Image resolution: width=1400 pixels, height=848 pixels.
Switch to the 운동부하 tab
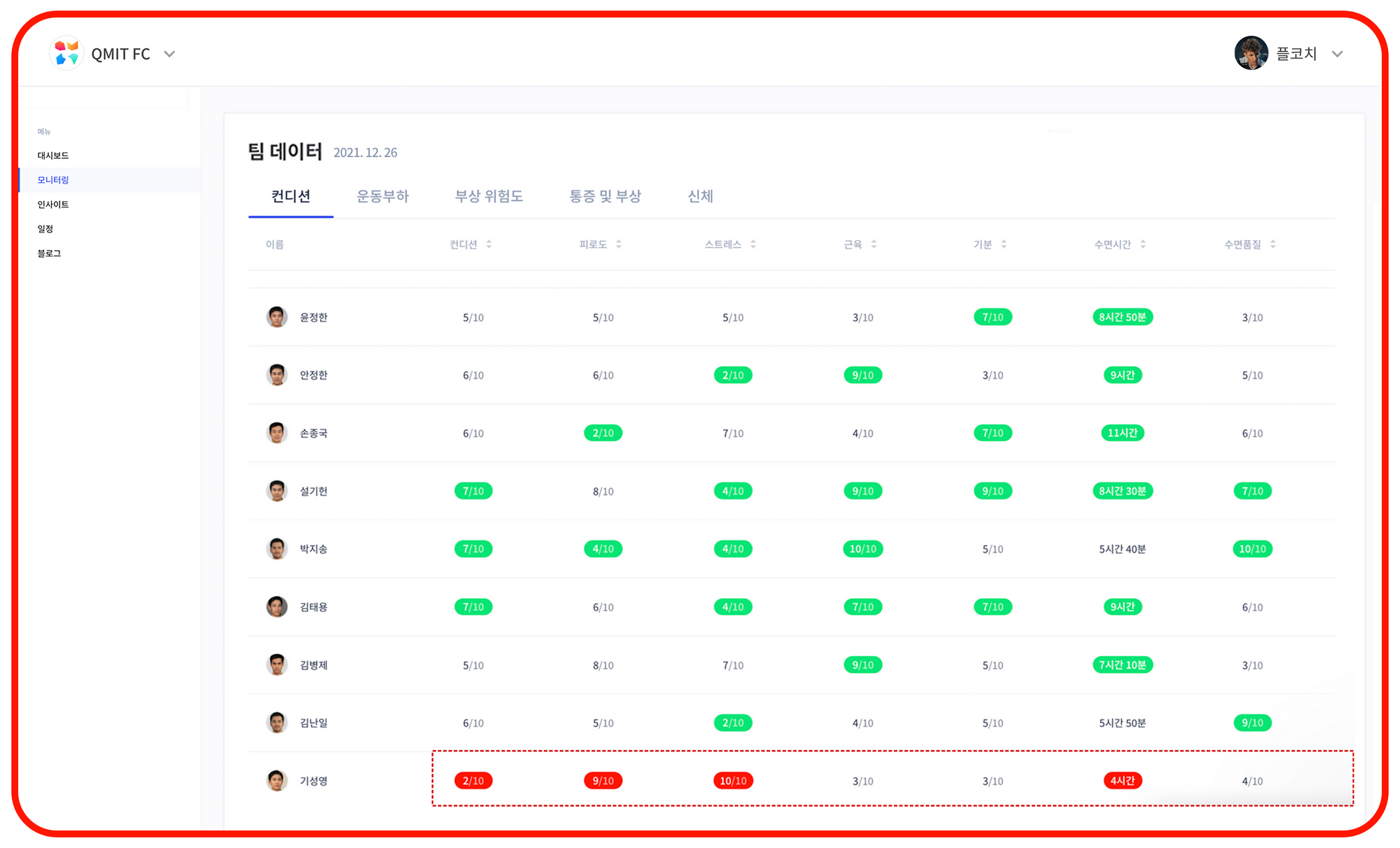coord(382,196)
